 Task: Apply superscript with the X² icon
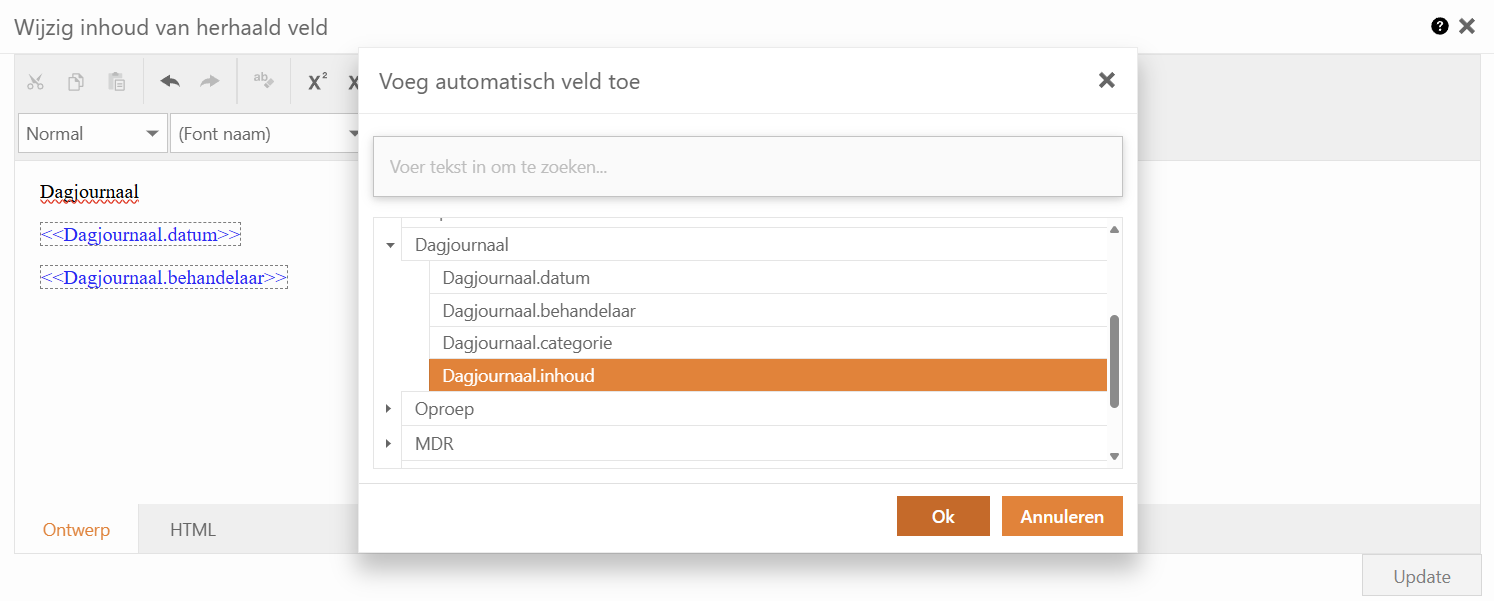[x=317, y=82]
